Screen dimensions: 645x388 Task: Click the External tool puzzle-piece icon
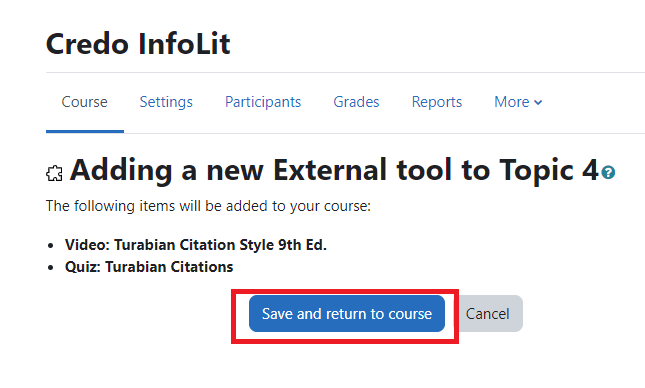point(54,174)
